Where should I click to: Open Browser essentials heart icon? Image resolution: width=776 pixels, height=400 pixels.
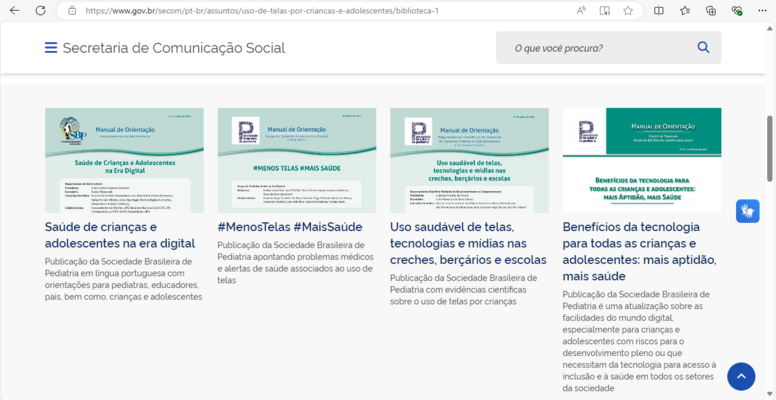click(x=737, y=10)
